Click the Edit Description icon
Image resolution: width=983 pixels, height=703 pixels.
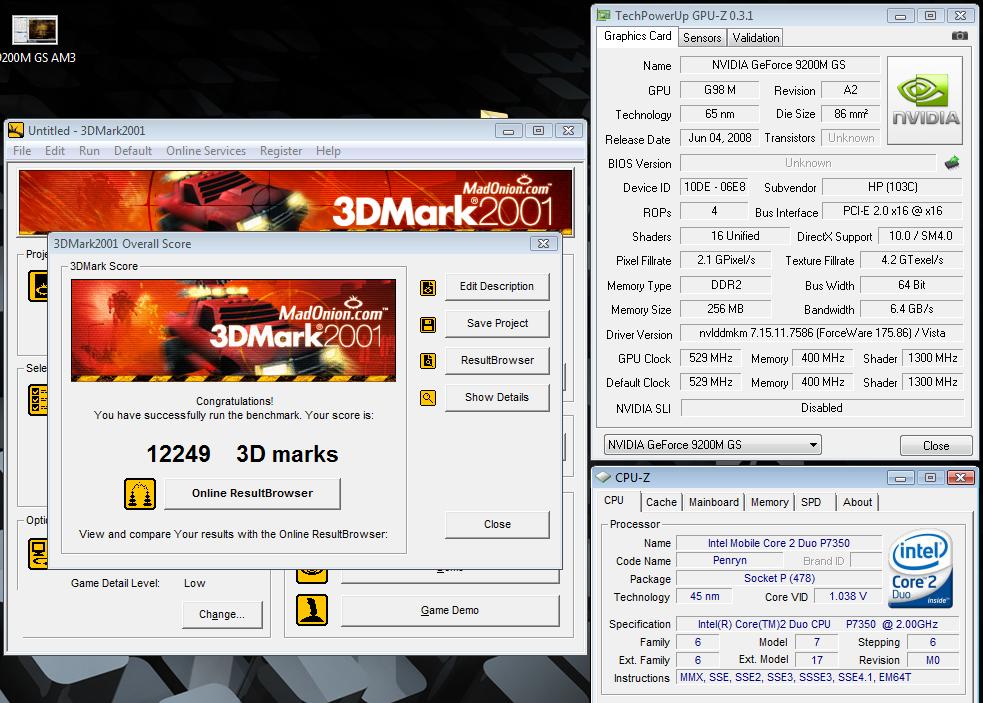click(428, 287)
